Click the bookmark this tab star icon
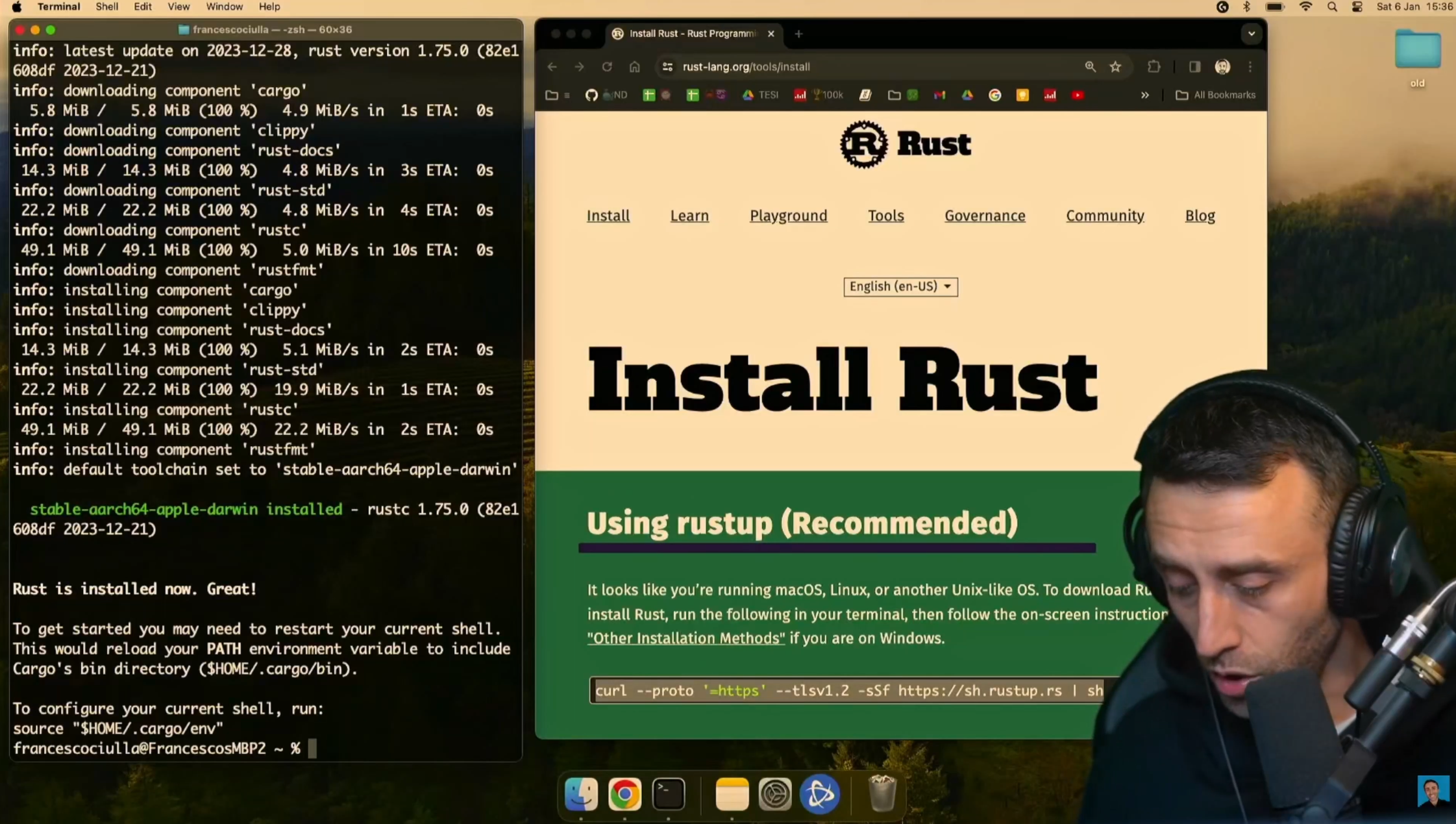1456x824 pixels. click(1115, 66)
